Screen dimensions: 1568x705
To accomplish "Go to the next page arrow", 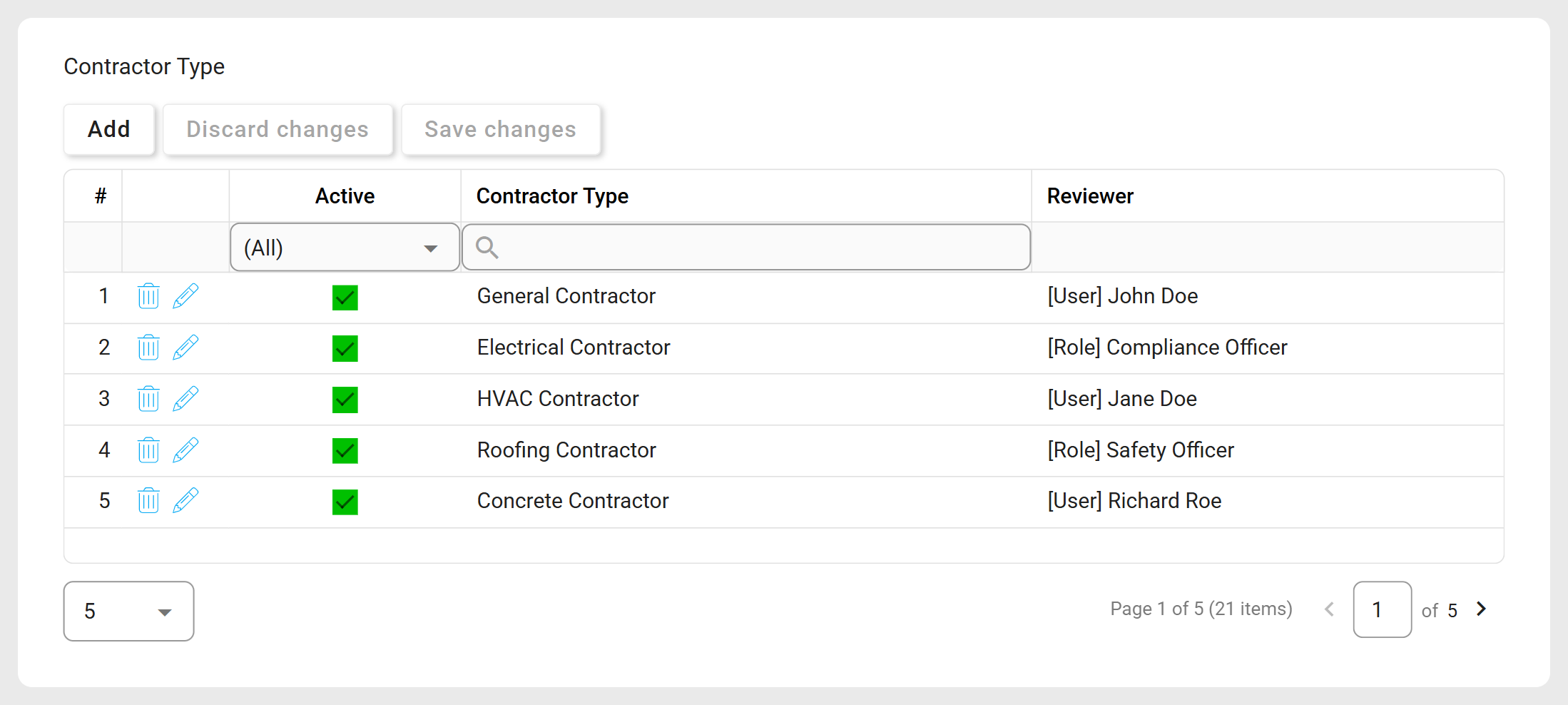I will point(1482,609).
